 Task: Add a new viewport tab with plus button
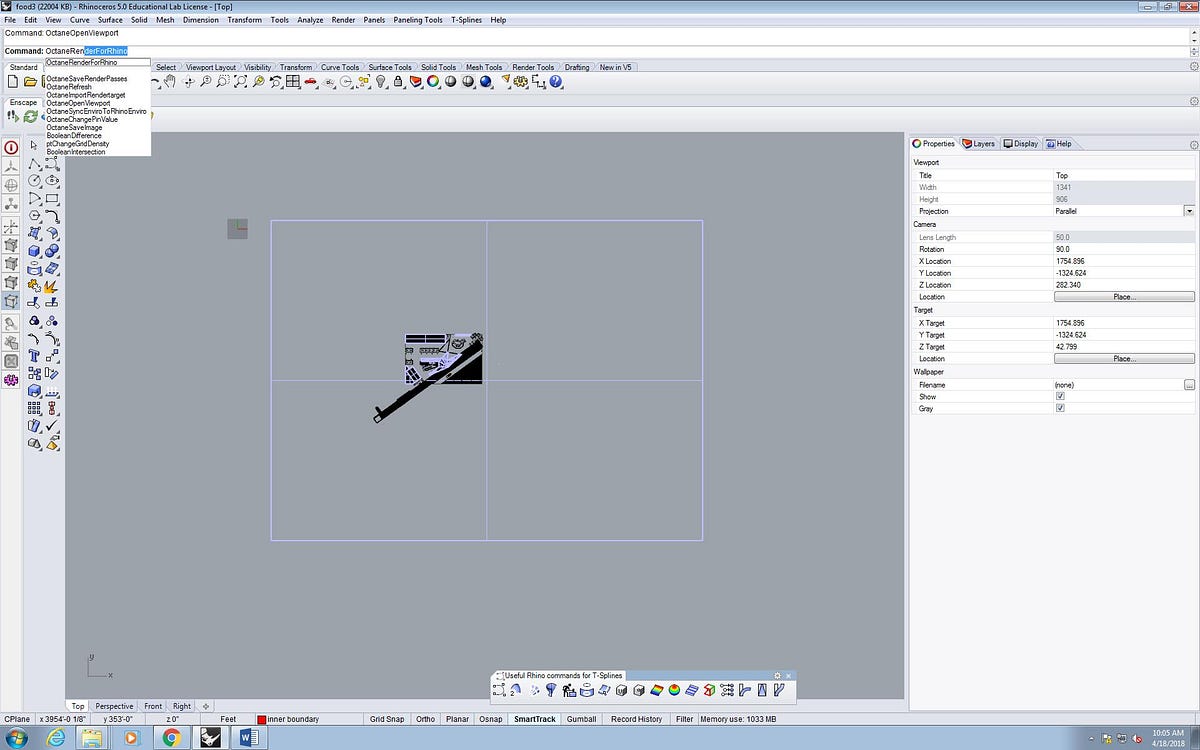tap(206, 706)
